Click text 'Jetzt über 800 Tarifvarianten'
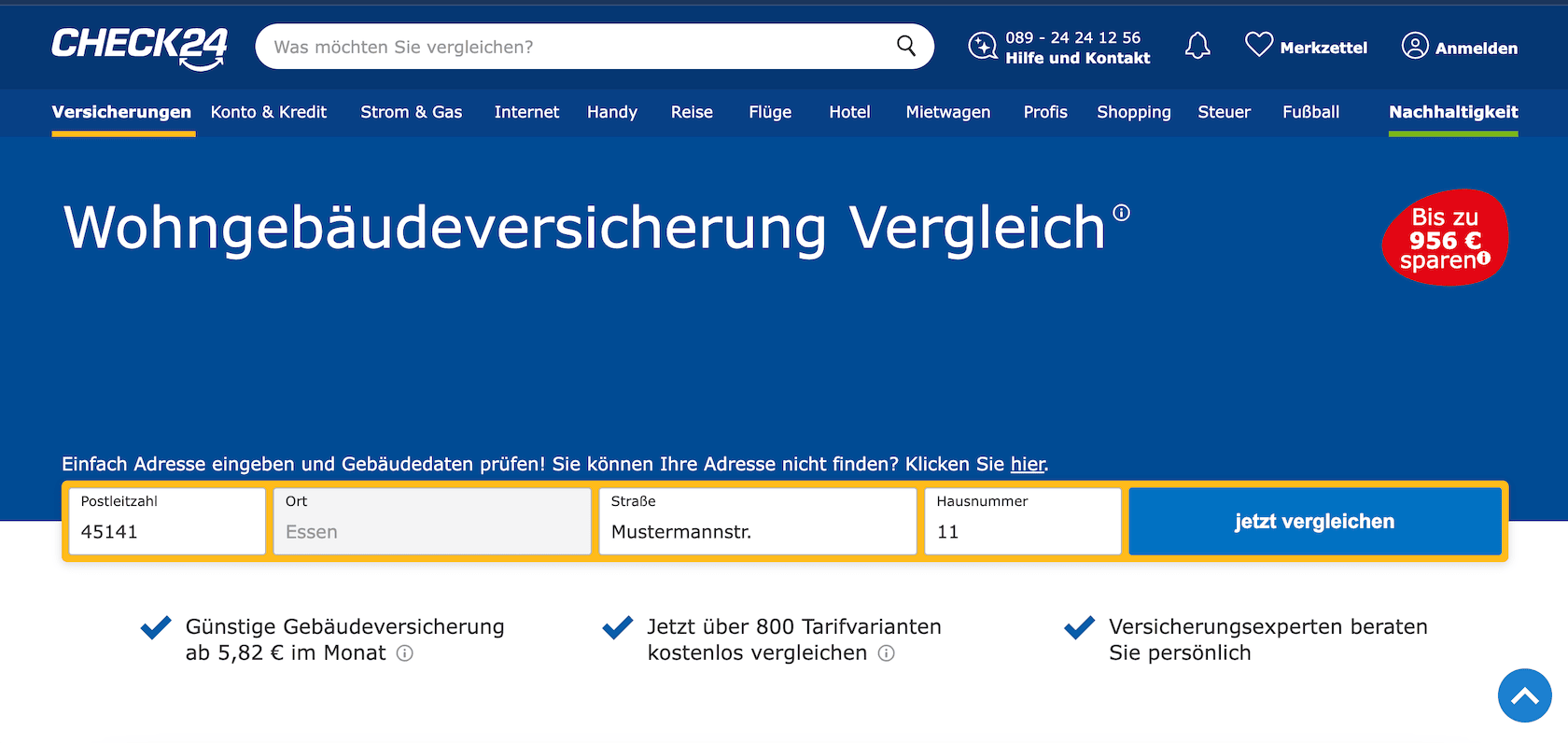Screen dimensions: 1568x743 point(794,626)
